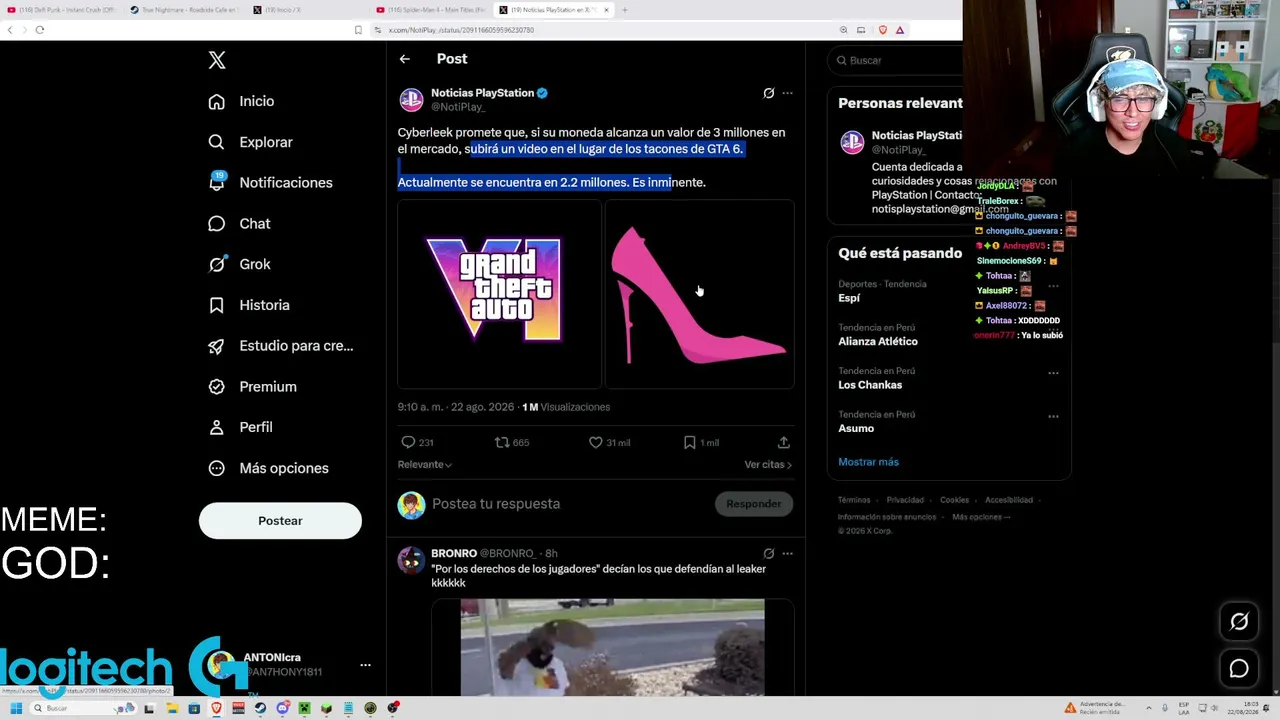The image size is (1280, 720).
Task: Expand the Relevante replies sort dropdown
Action: click(425, 465)
